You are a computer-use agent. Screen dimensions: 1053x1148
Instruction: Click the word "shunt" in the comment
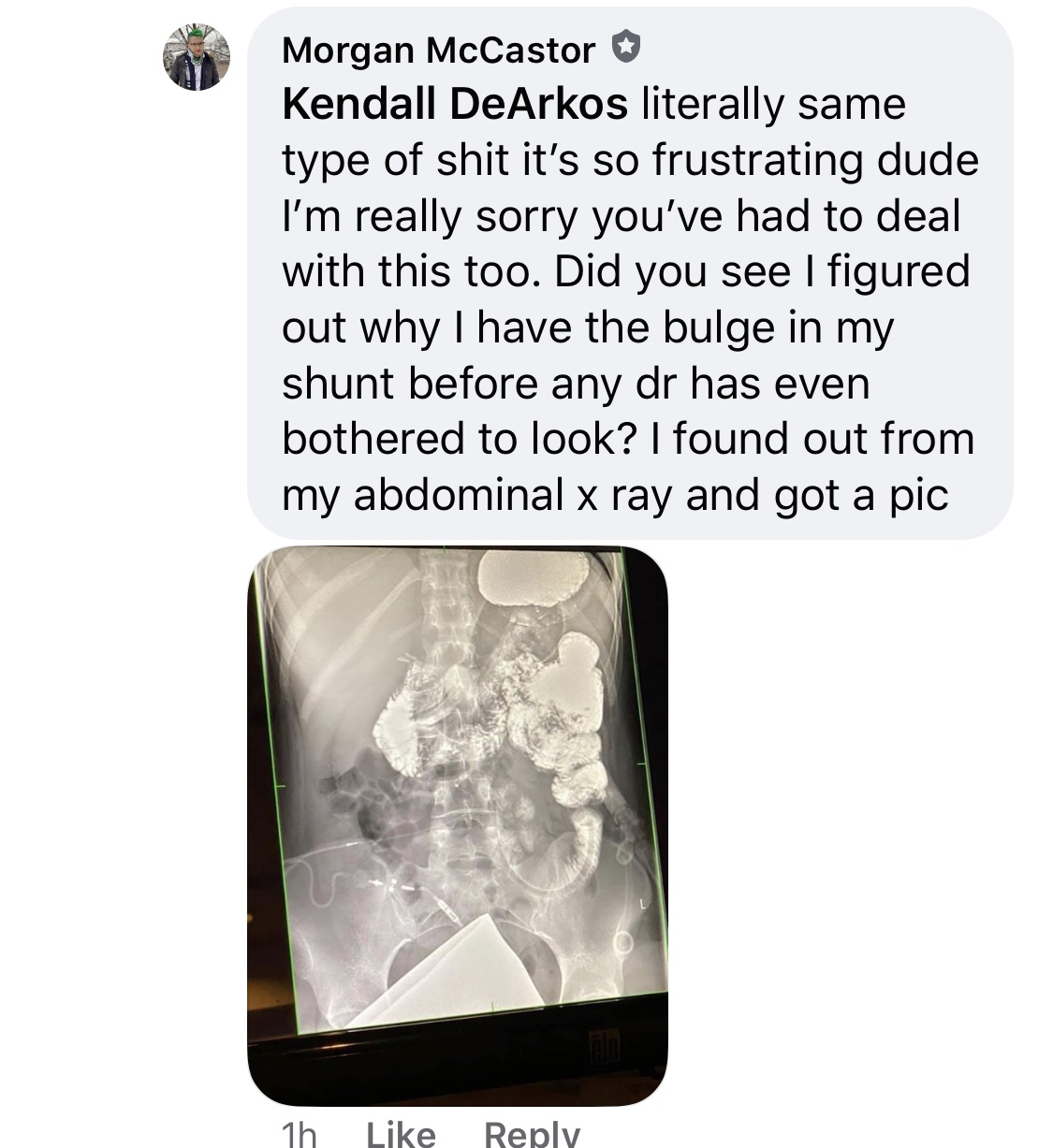click(x=340, y=384)
